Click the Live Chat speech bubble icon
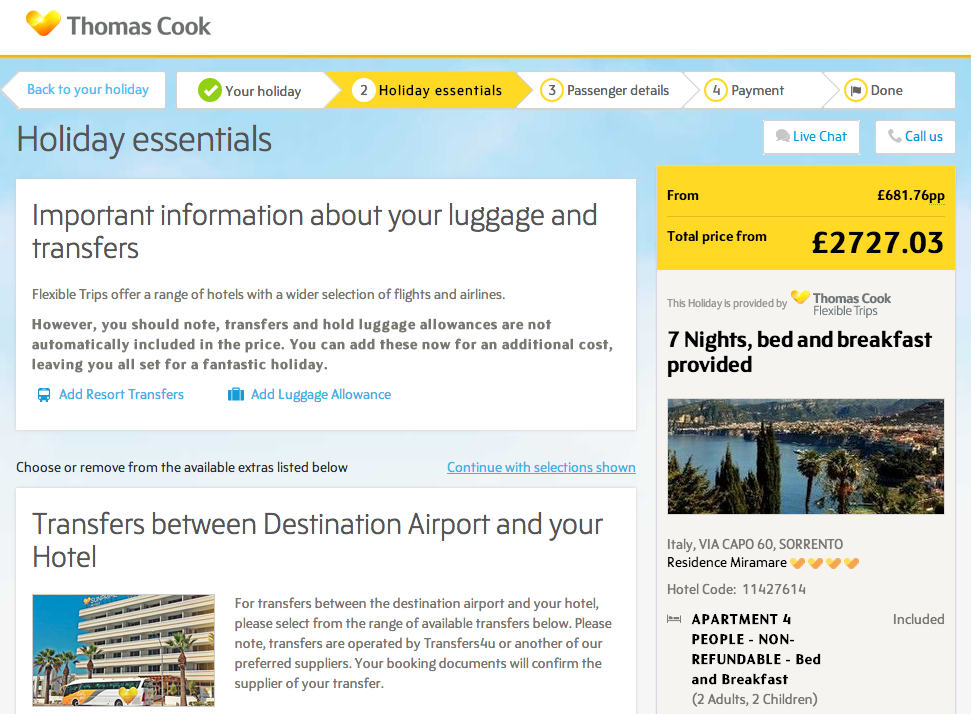The width and height of the screenshot is (971, 714). (783, 136)
